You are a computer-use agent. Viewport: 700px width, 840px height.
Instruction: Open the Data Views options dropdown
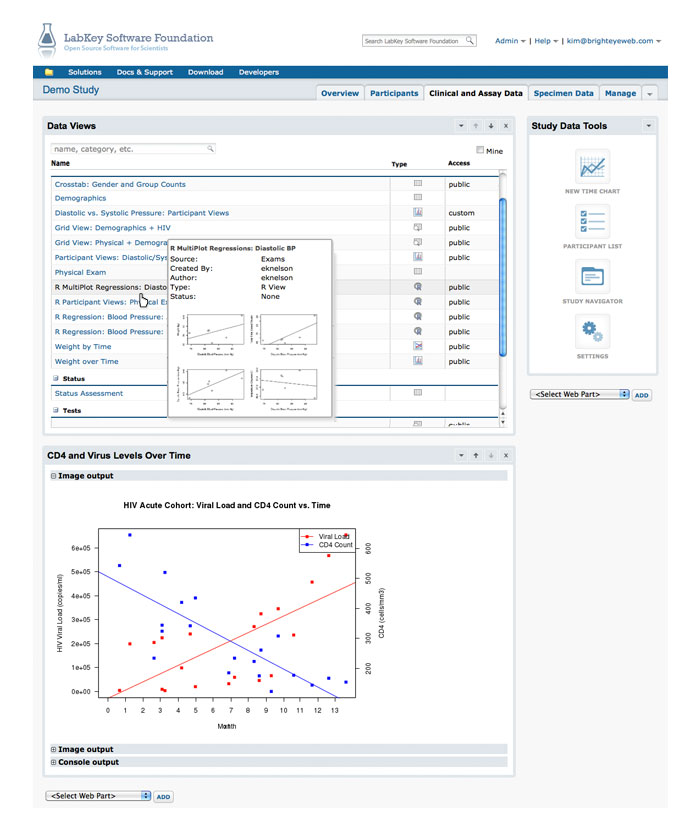coord(461,126)
